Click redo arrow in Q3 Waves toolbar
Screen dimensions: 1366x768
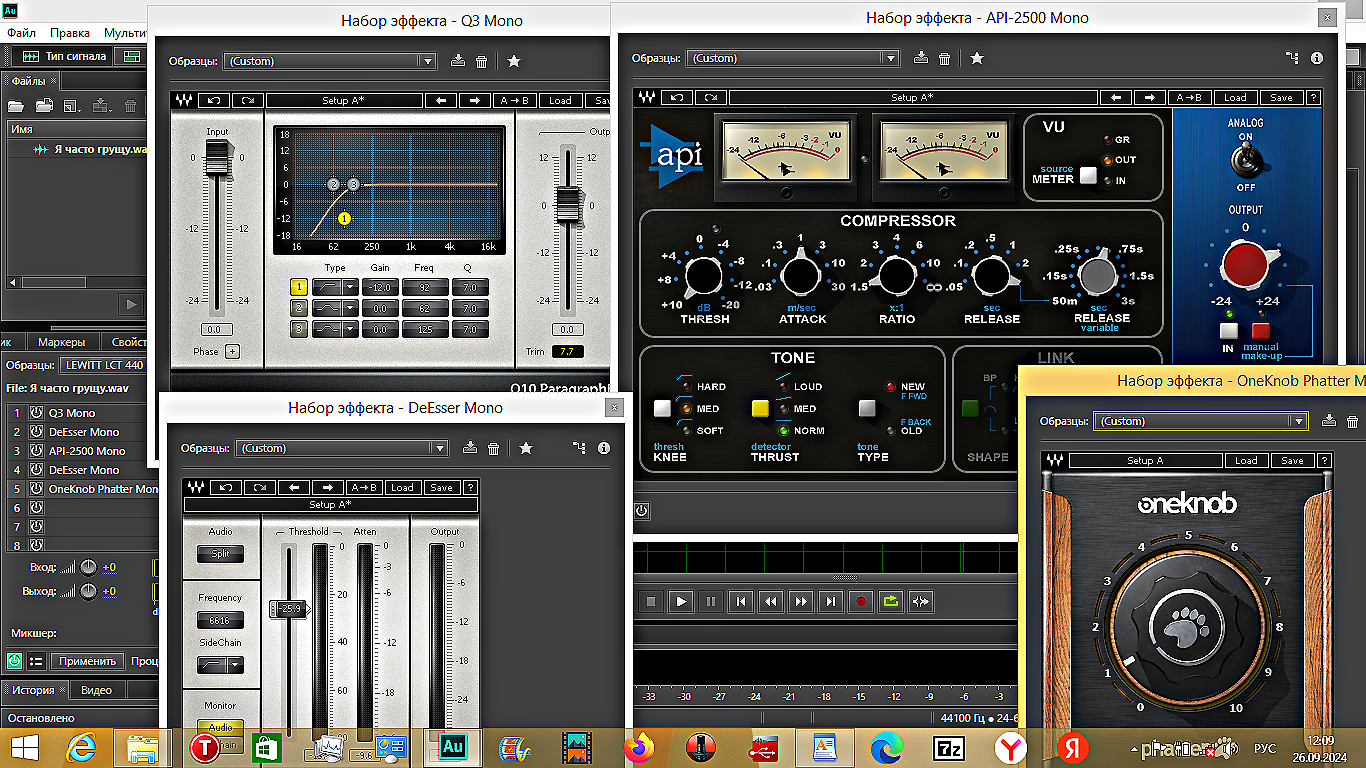point(247,100)
